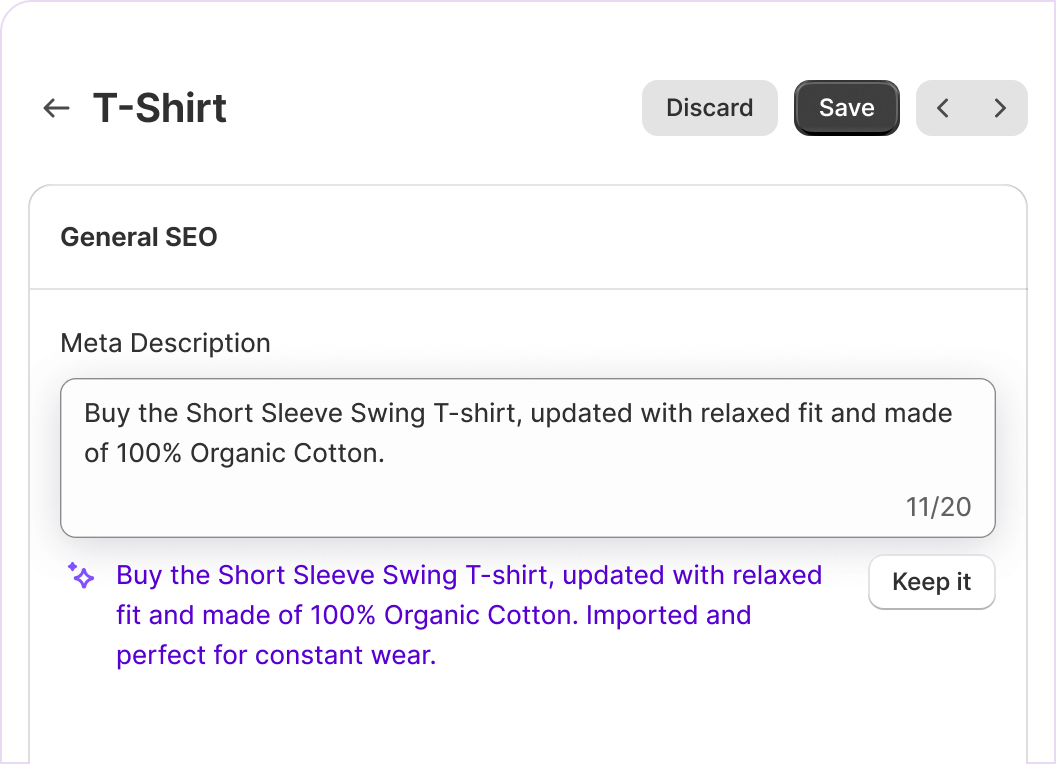Accept the AI suggestion with Keep it
This screenshot has height=764, width=1056.
pyautogui.click(x=931, y=582)
